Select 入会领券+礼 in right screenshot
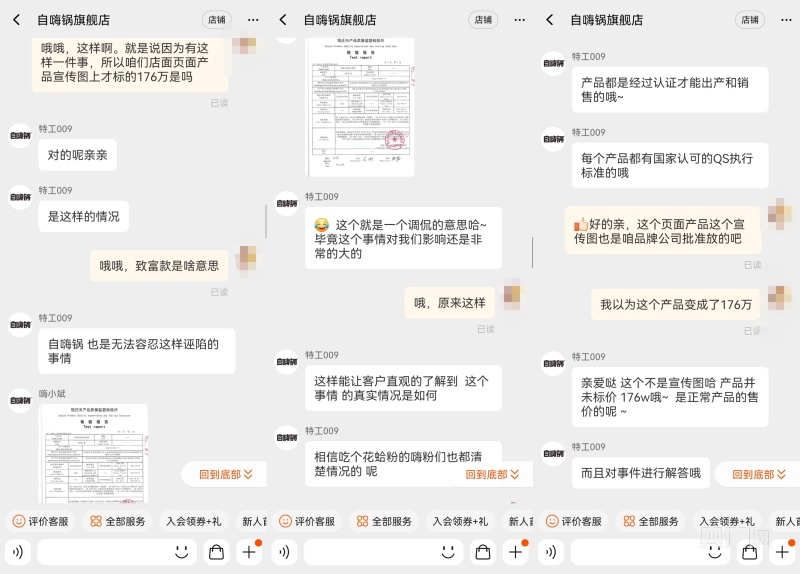Viewport: 800px width, 574px height. 727,521
